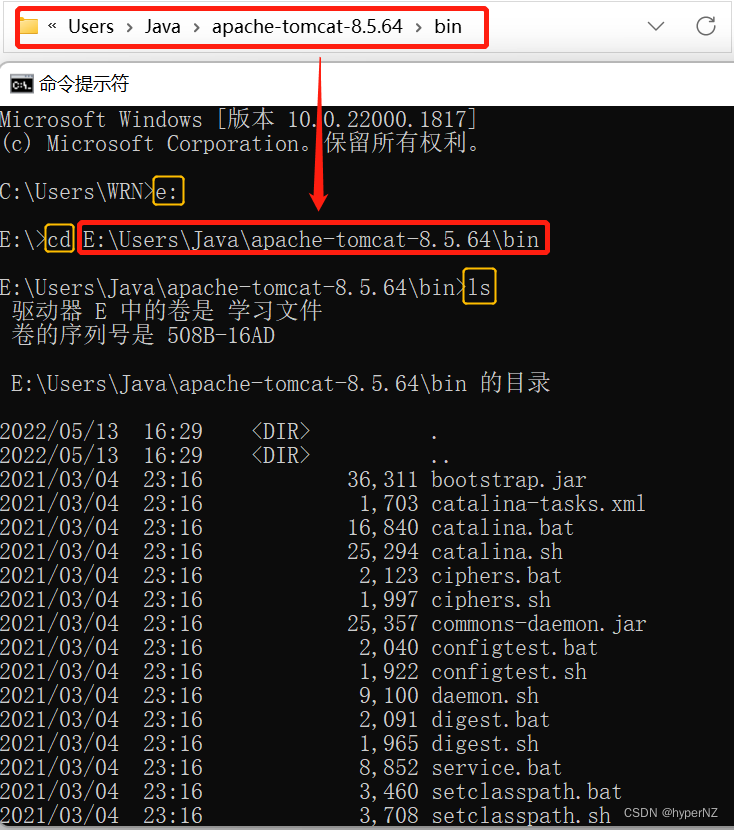Click the folder icon in address bar

tap(29, 26)
